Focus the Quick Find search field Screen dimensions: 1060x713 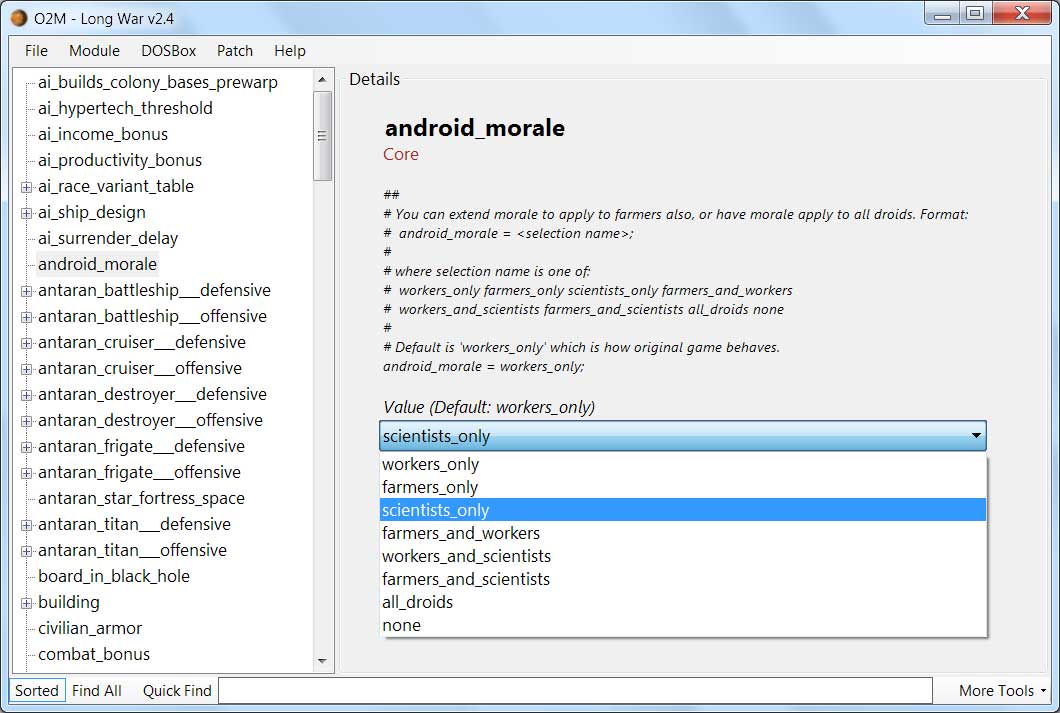click(575, 691)
